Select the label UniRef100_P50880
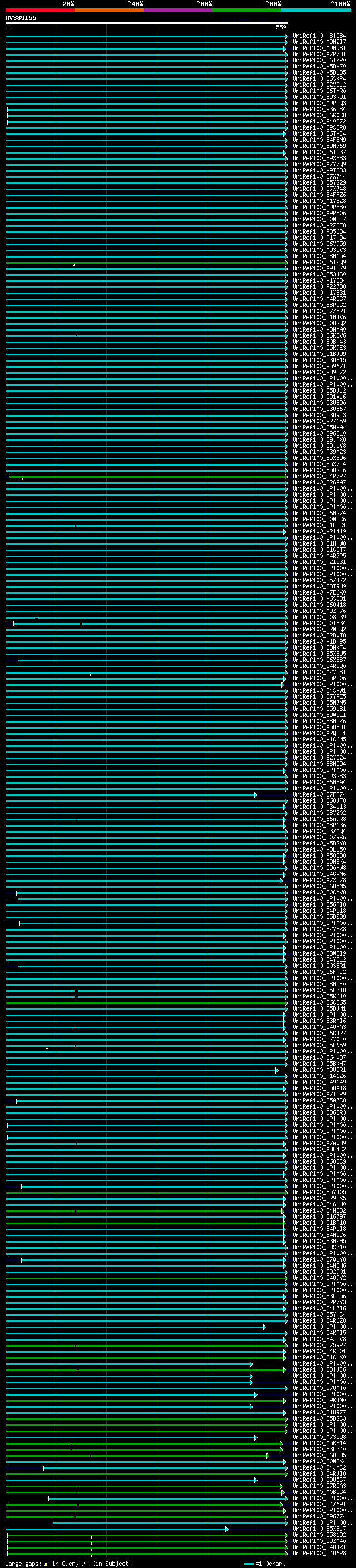Image resolution: width=356 pixels, height=1568 pixels. tap(319, 856)
